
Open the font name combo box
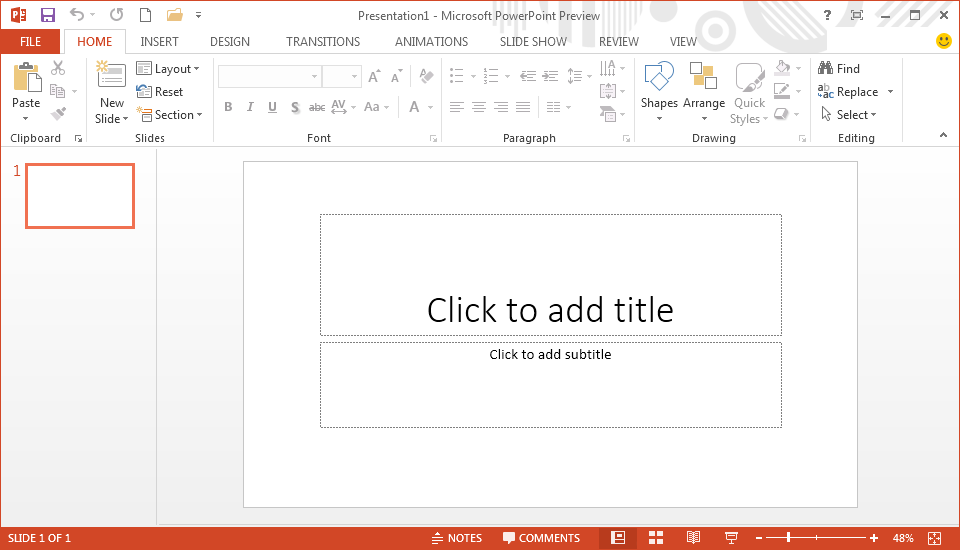[269, 76]
